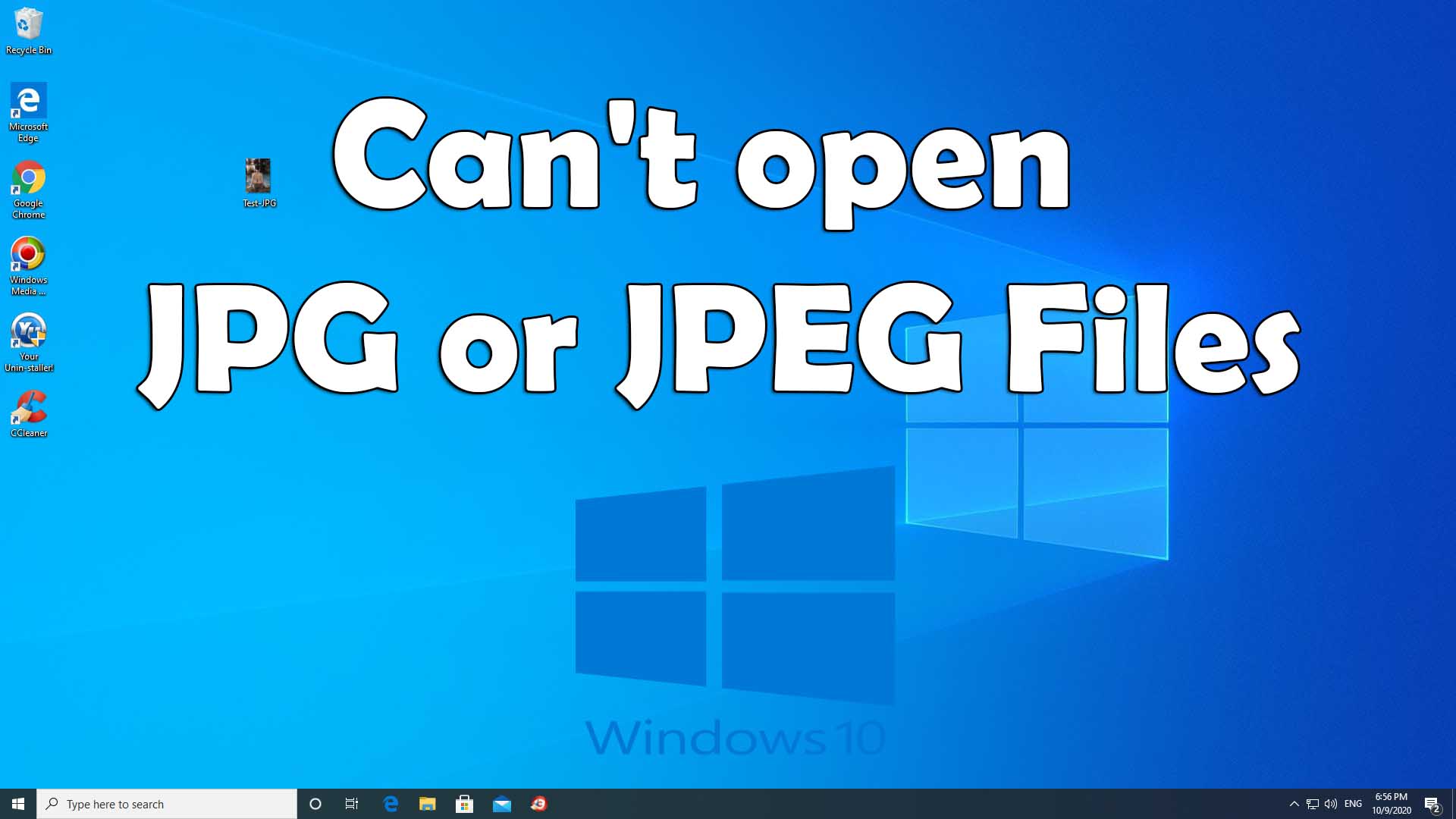
Task: Open Google Chrome browser
Action: click(x=28, y=178)
